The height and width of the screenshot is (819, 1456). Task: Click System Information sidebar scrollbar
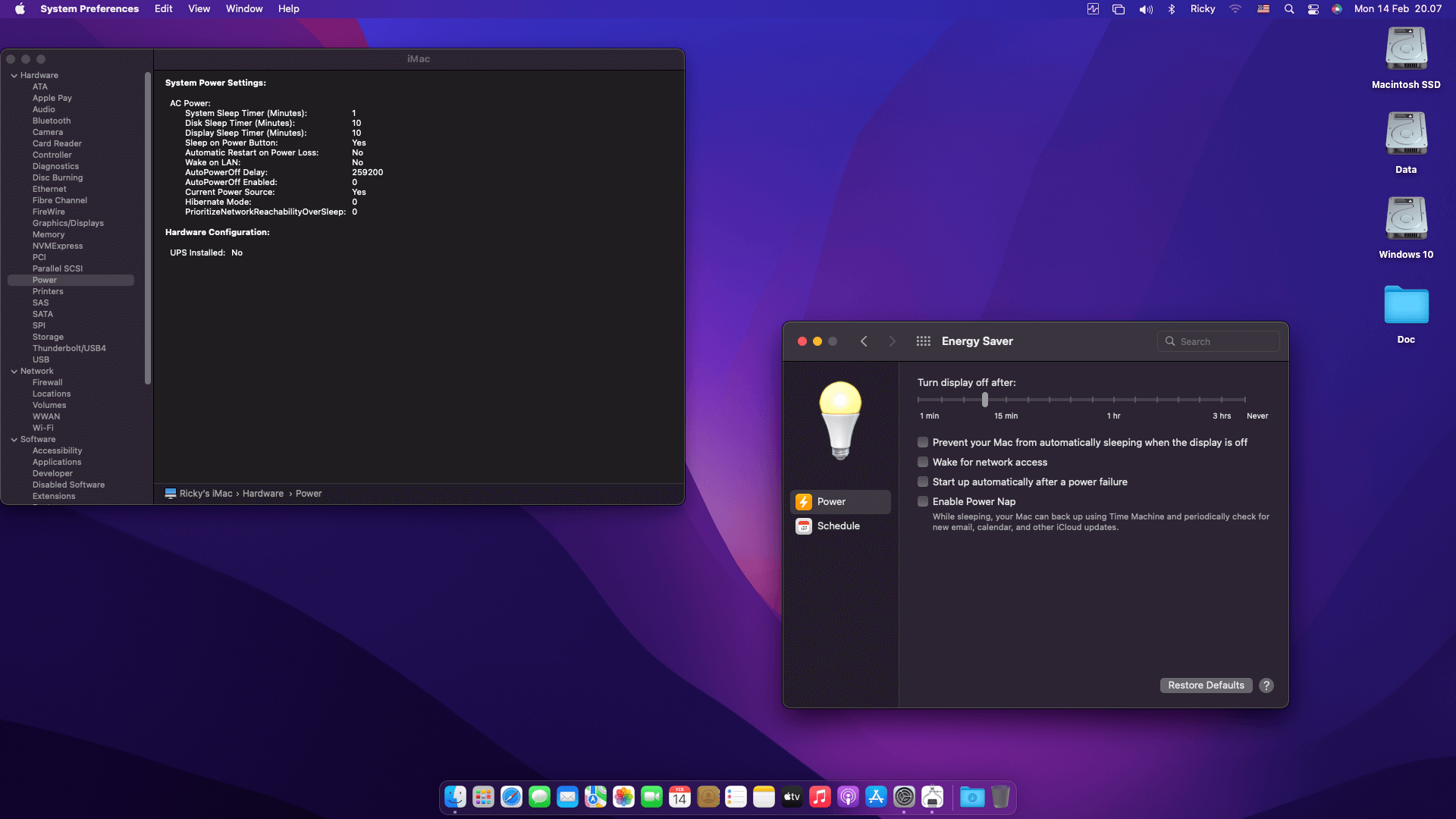point(148,227)
